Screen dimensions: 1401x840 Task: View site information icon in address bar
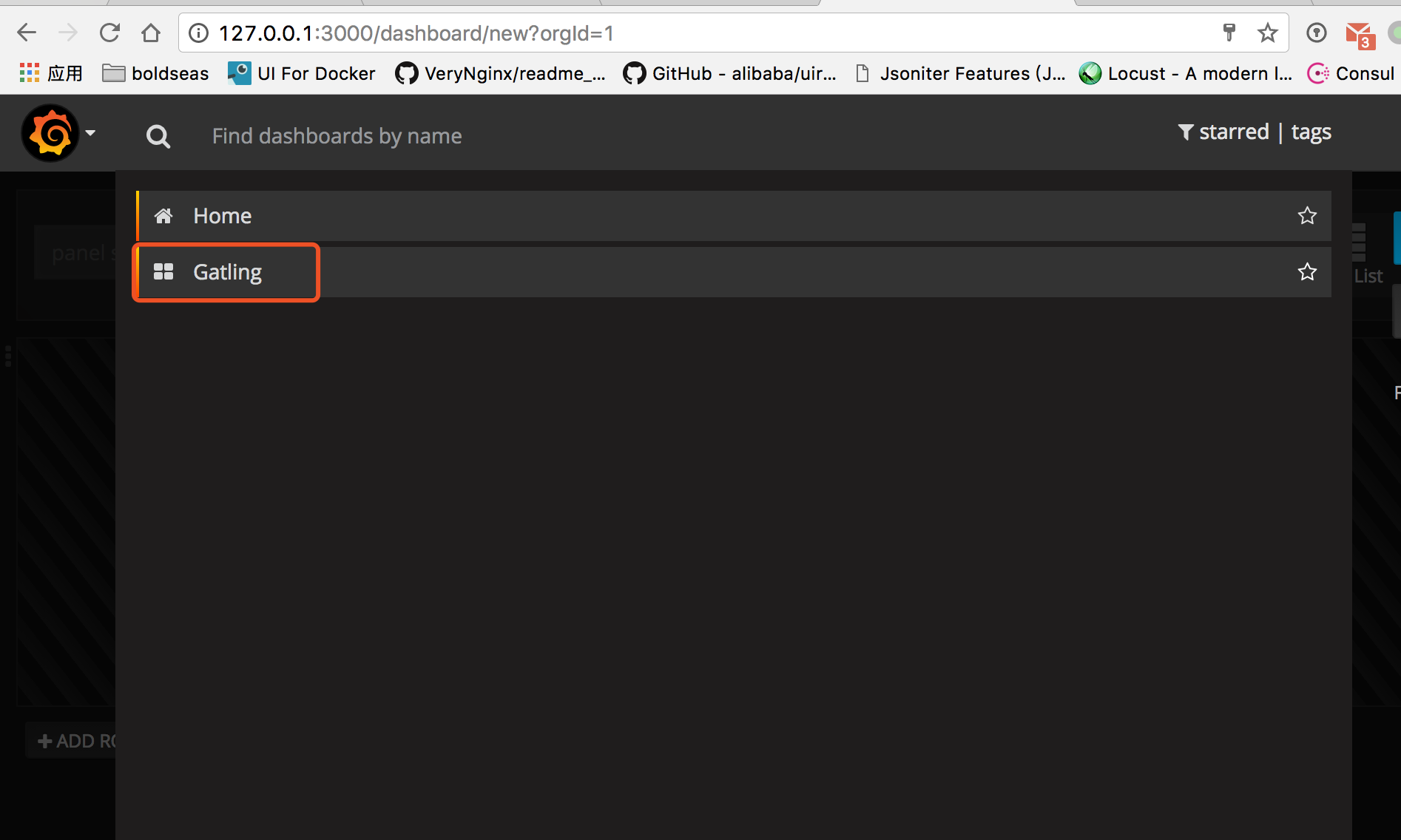(198, 33)
